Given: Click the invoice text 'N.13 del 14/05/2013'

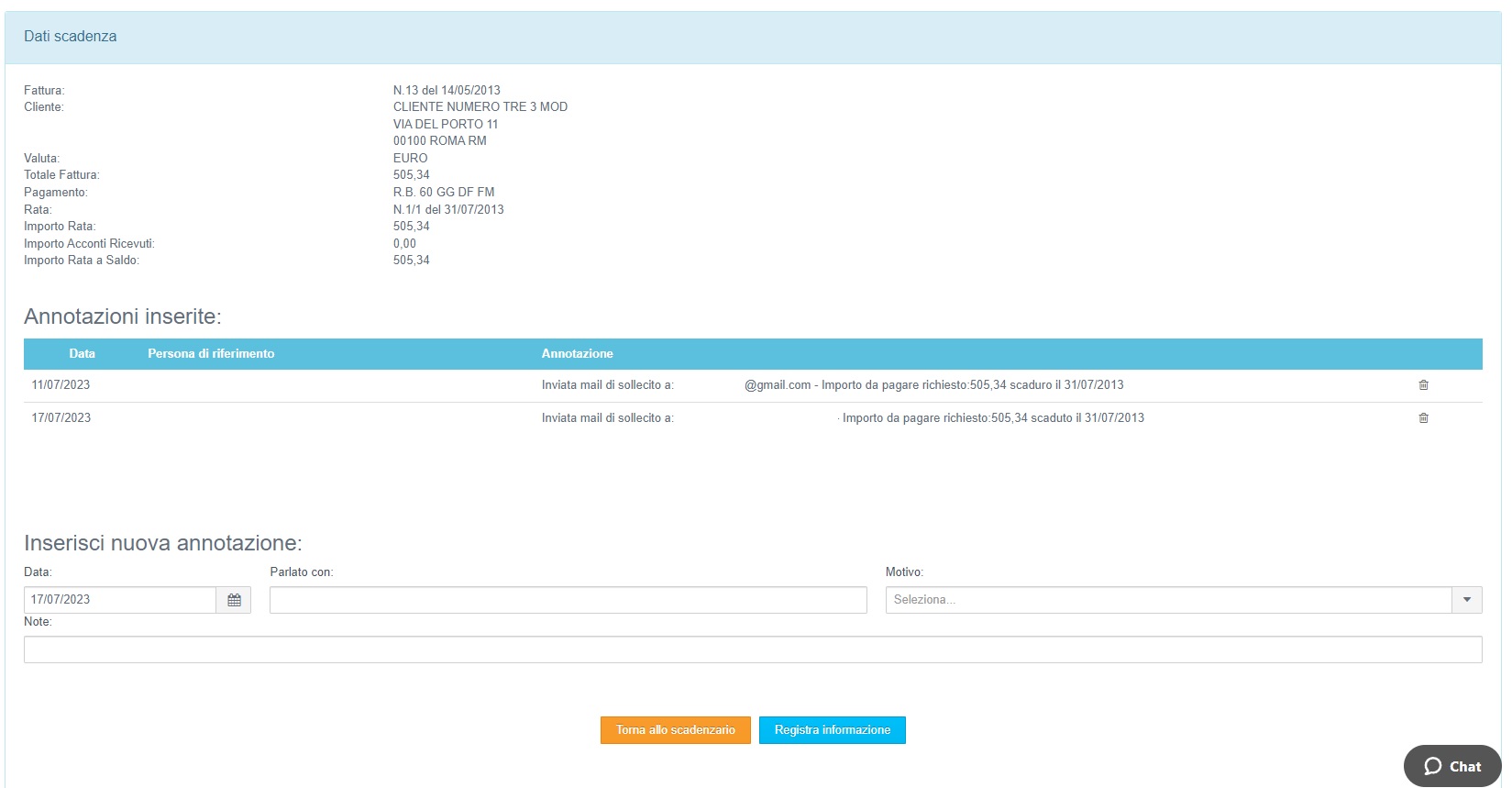Looking at the screenshot, I should tap(447, 91).
